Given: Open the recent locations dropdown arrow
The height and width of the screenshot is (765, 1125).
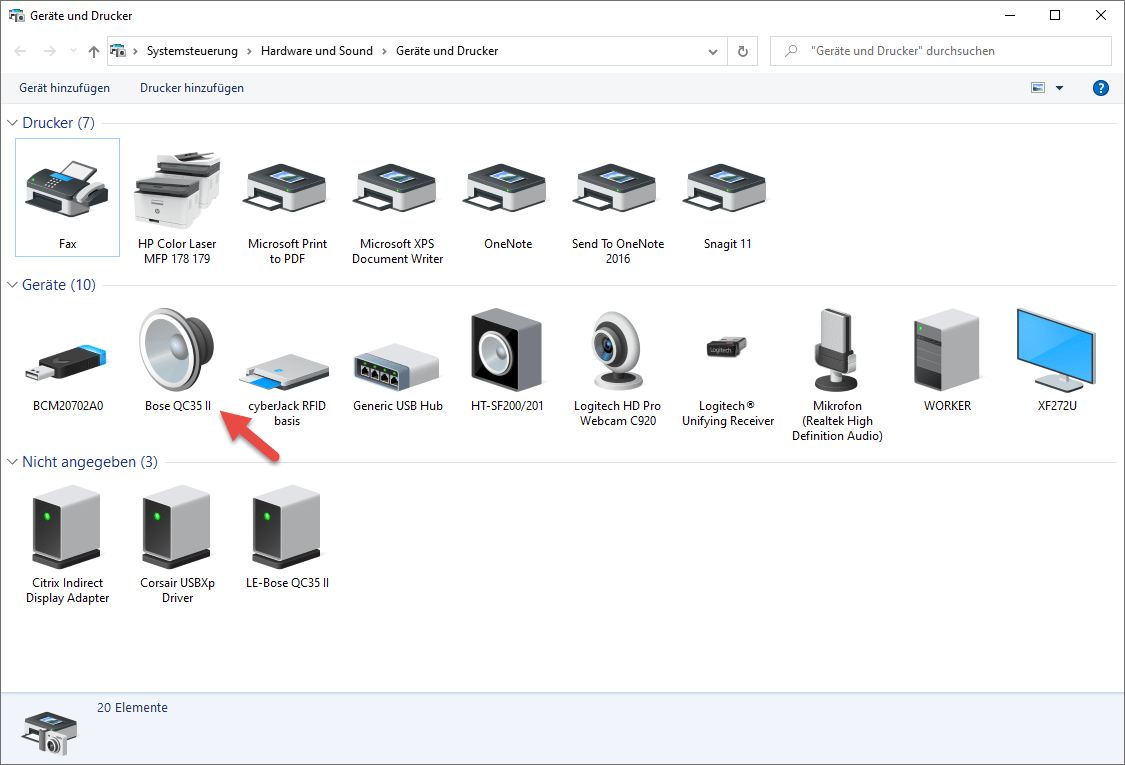Looking at the screenshot, I should (x=72, y=51).
